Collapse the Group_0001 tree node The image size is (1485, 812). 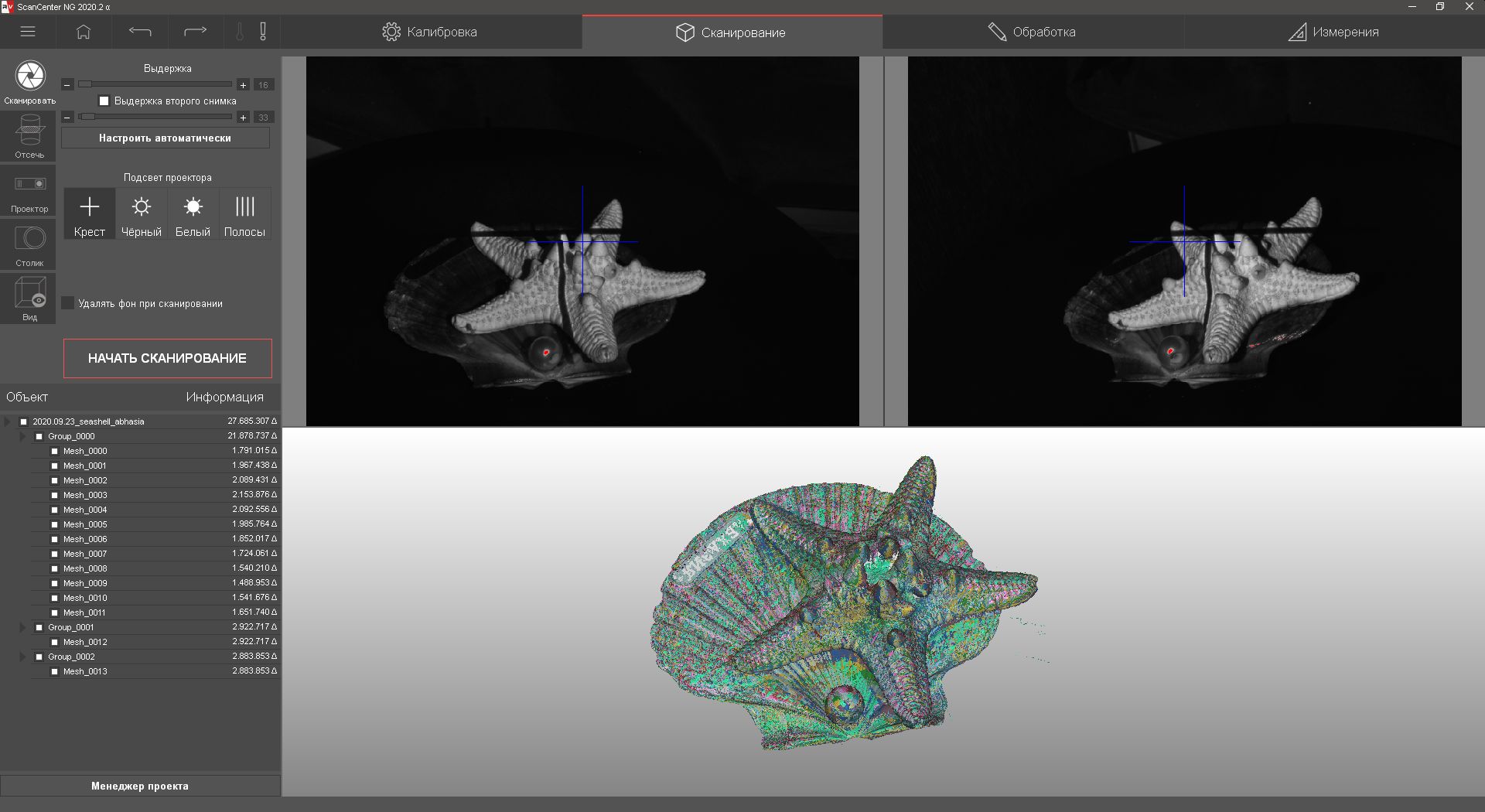[23, 627]
